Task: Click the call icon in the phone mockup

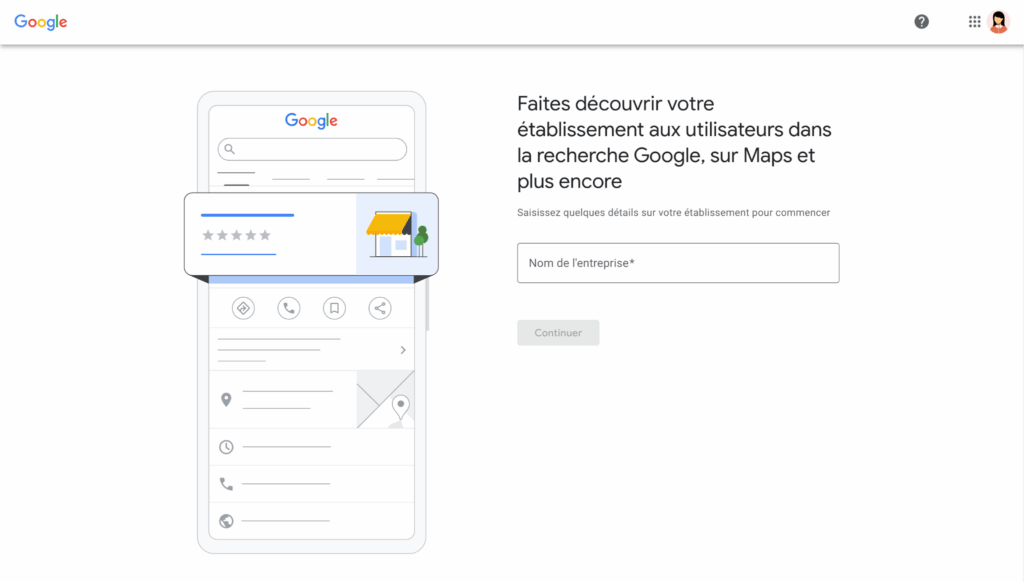Action: [288, 308]
